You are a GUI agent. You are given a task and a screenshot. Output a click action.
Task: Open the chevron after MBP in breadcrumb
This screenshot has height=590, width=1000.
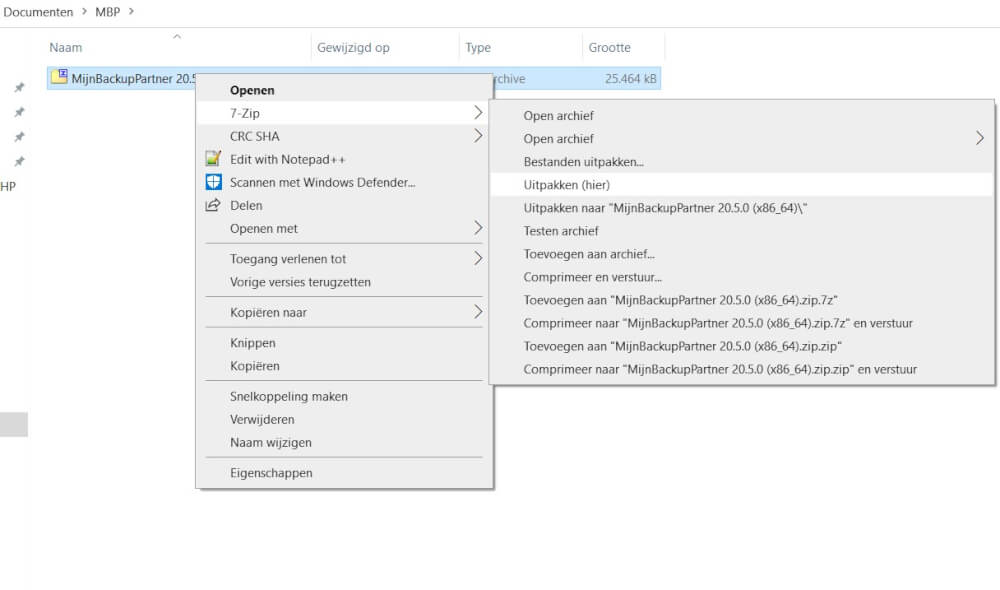131,11
